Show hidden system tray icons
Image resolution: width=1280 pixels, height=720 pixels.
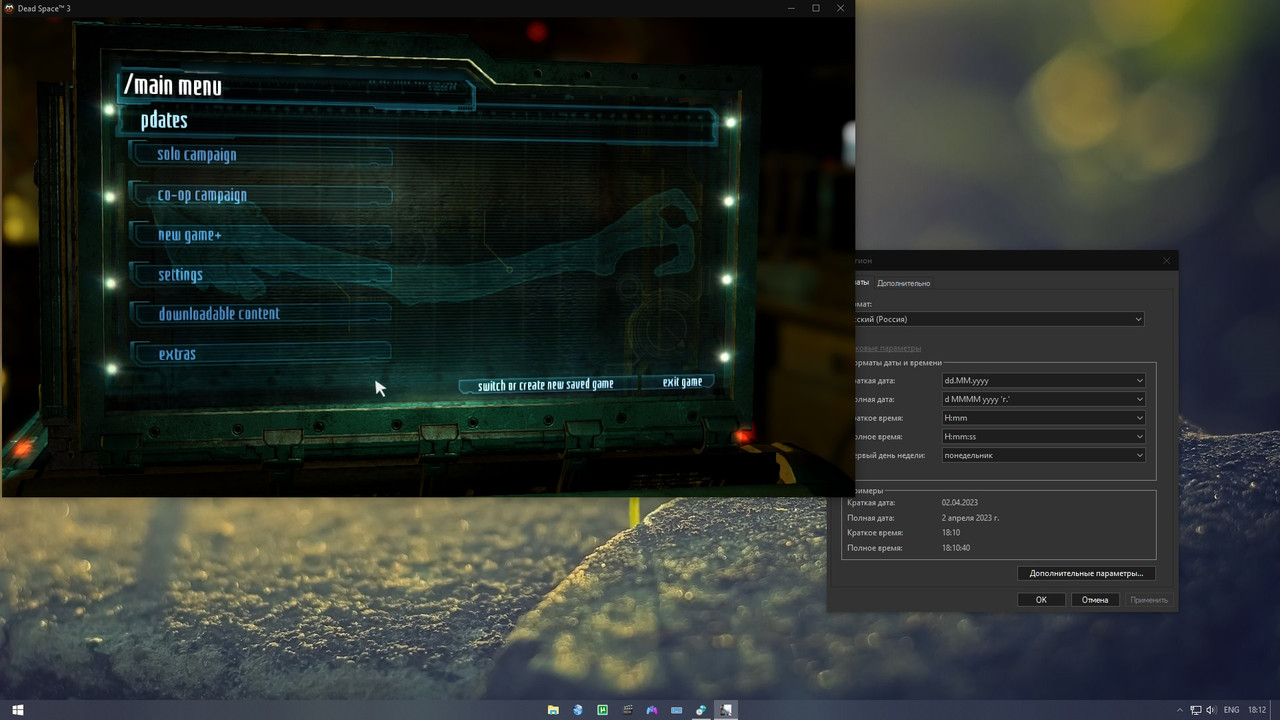1180,710
